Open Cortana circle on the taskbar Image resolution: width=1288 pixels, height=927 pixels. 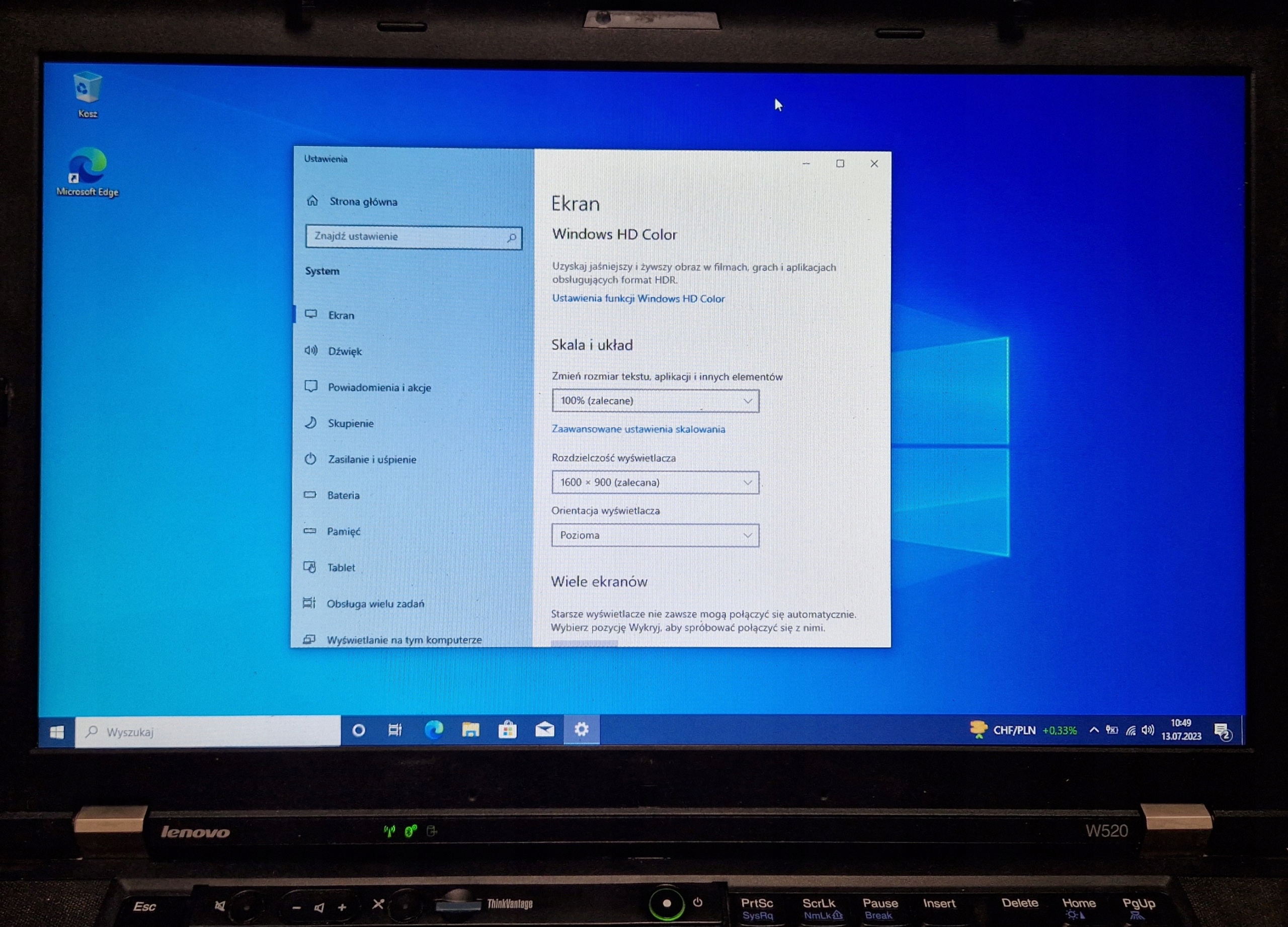click(358, 730)
